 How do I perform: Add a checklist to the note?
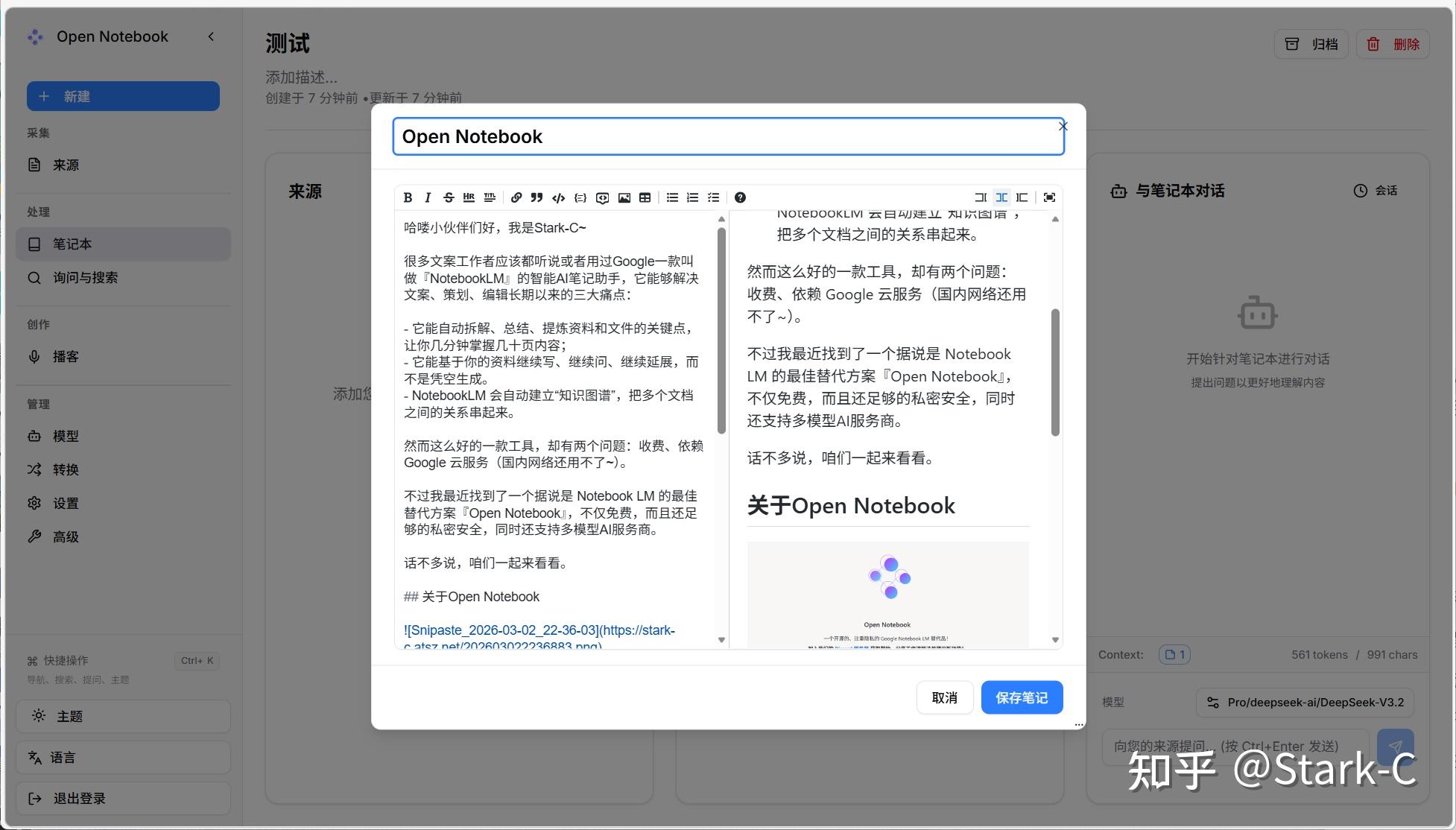click(x=714, y=197)
